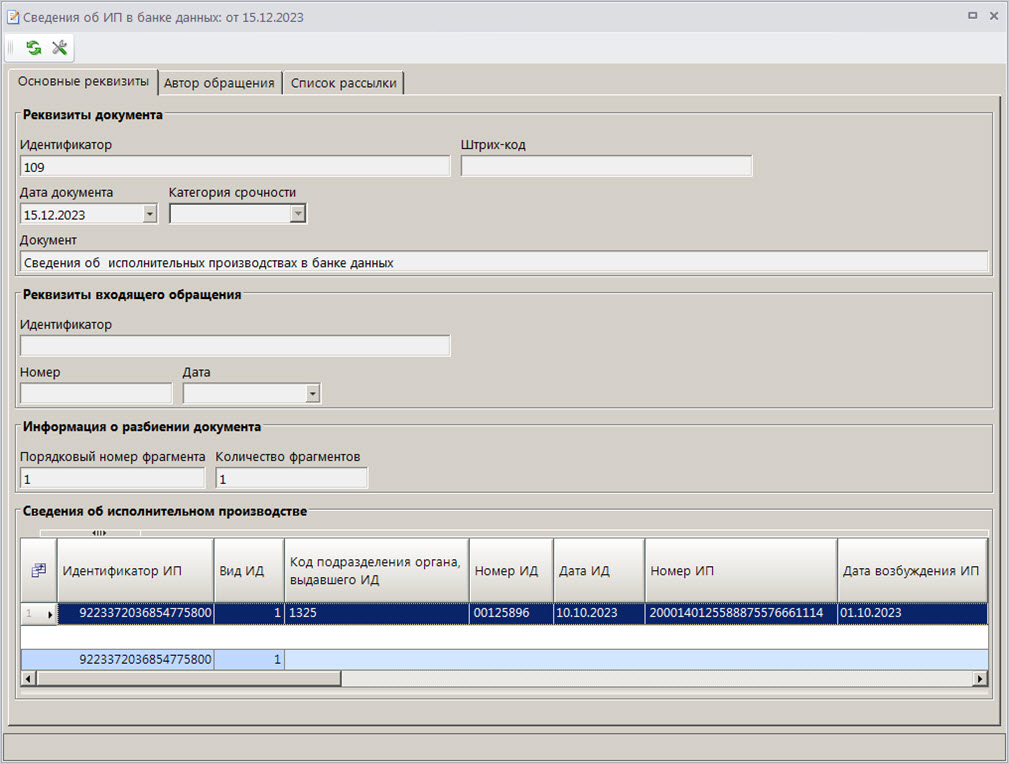
Task: Click the document icon in title bar
Action: pyautogui.click(x=13, y=17)
